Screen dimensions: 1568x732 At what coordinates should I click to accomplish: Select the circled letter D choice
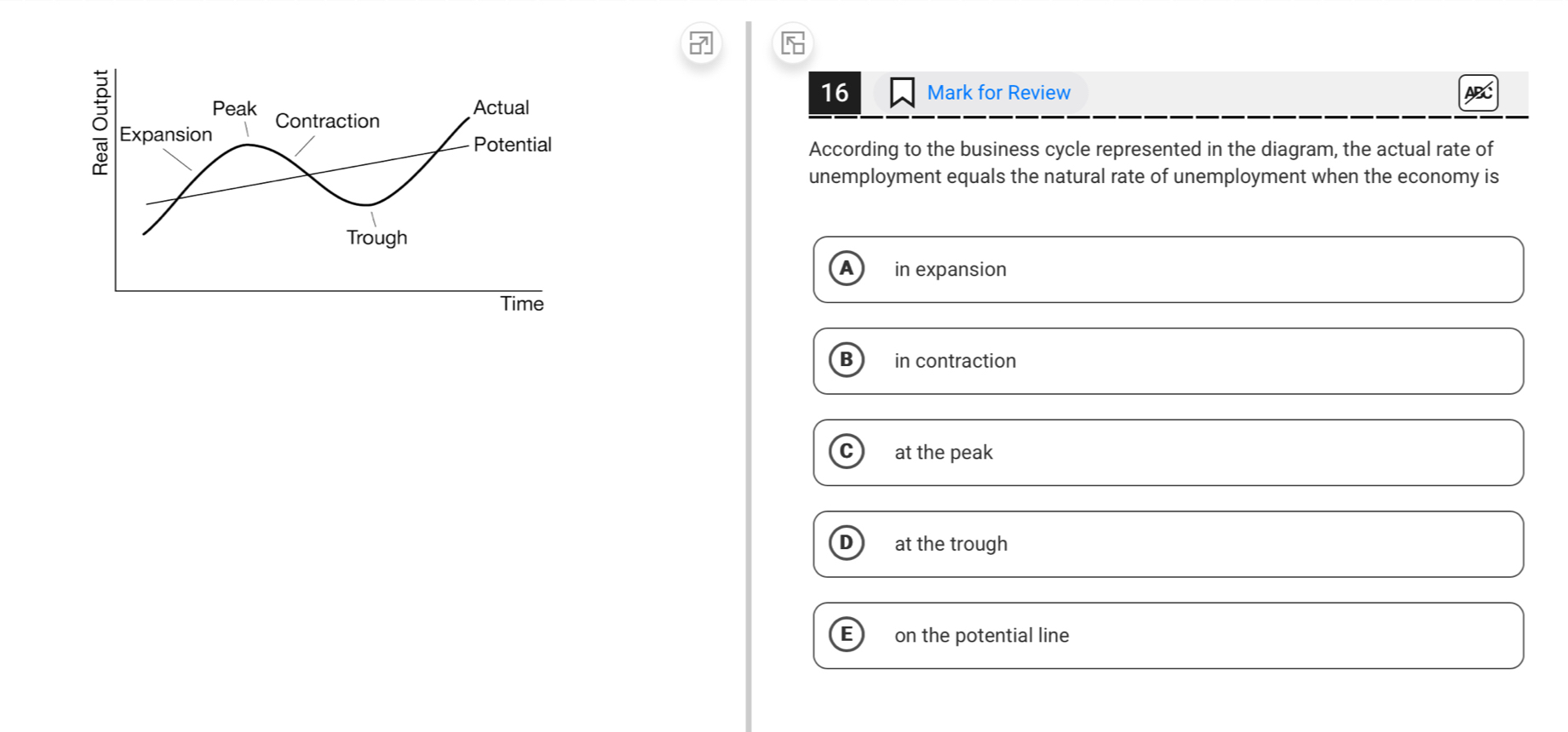847,543
